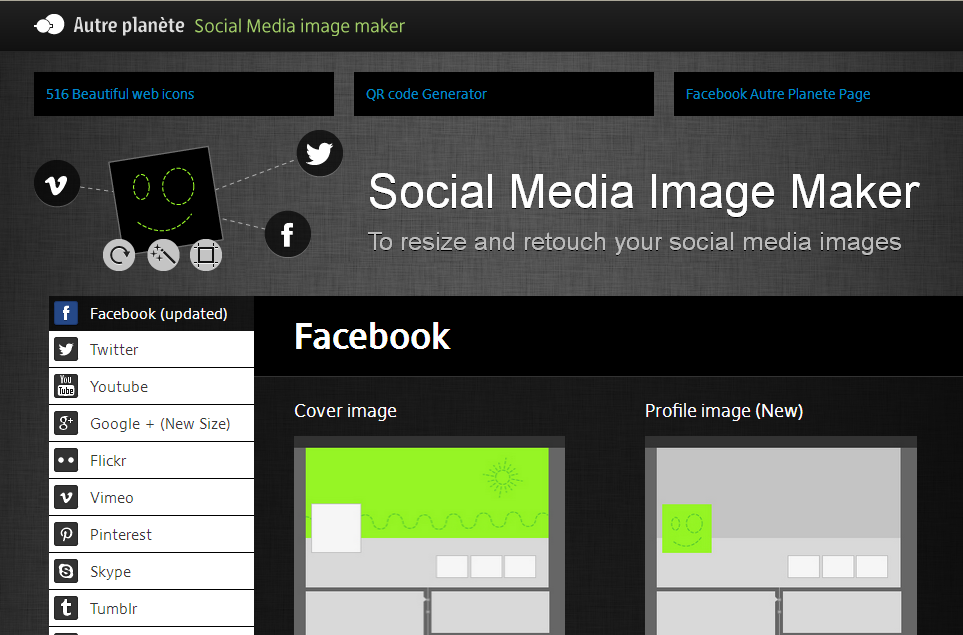Click the Google+ icon in the sidebar
The image size is (963, 635).
tap(66, 423)
